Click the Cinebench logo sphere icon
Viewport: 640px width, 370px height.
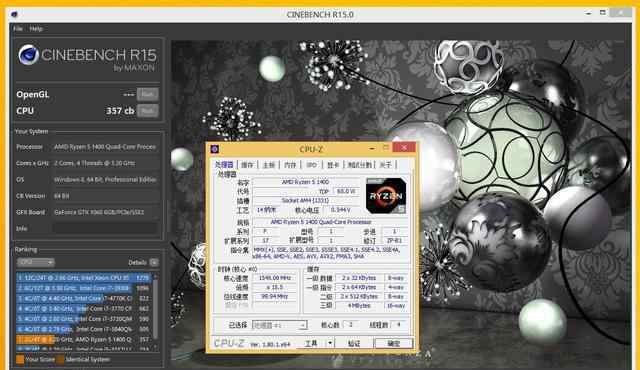pyautogui.click(x=29, y=55)
